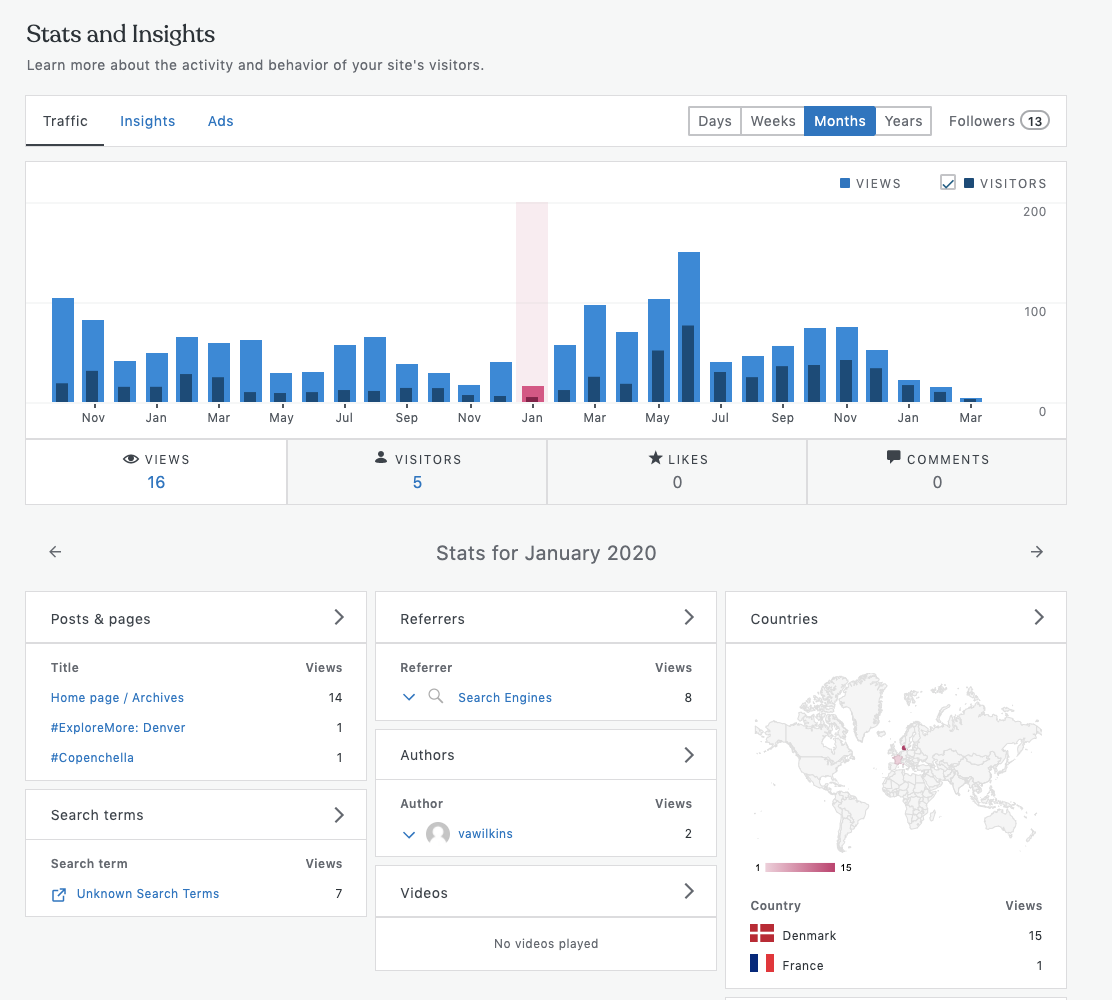This screenshot has width=1112, height=1000.
Task: Click the Denmark flag icon
Action: click(762, 934)
